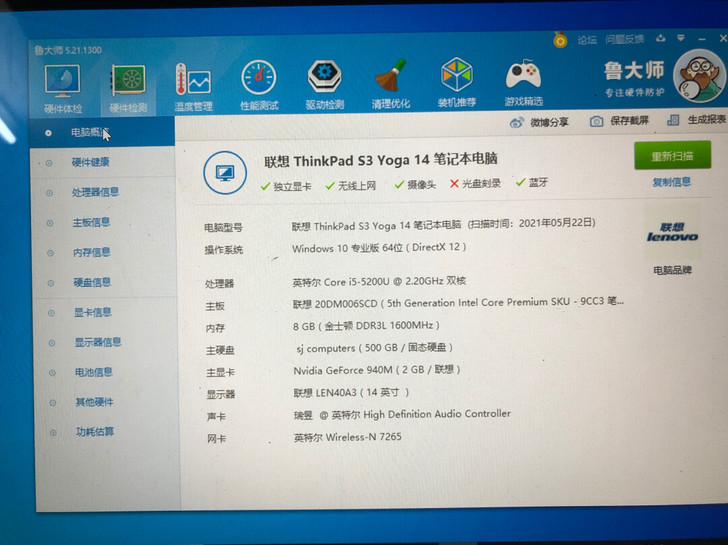Click 英特尔 Core i5-5200U processor value
This screenshot has height=545, width=728.
pyautogui.click(x=379, y=281)
